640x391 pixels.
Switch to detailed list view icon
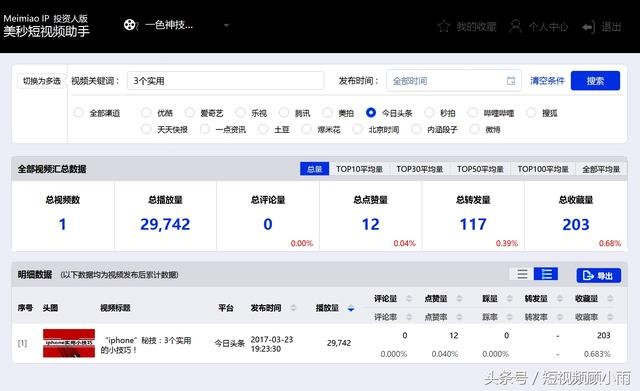[546, 274]
